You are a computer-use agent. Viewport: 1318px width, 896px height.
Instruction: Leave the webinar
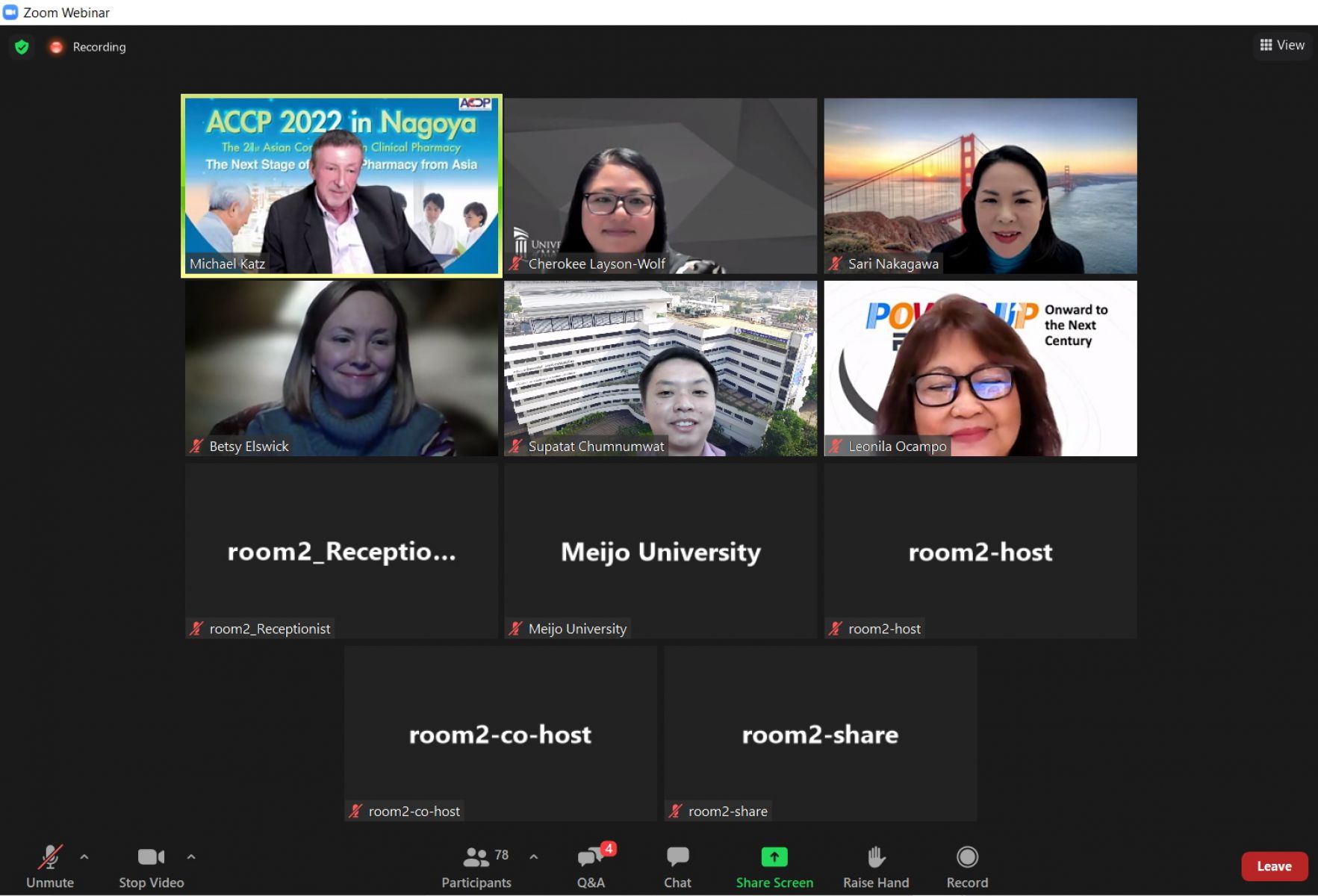[1274, 866]
